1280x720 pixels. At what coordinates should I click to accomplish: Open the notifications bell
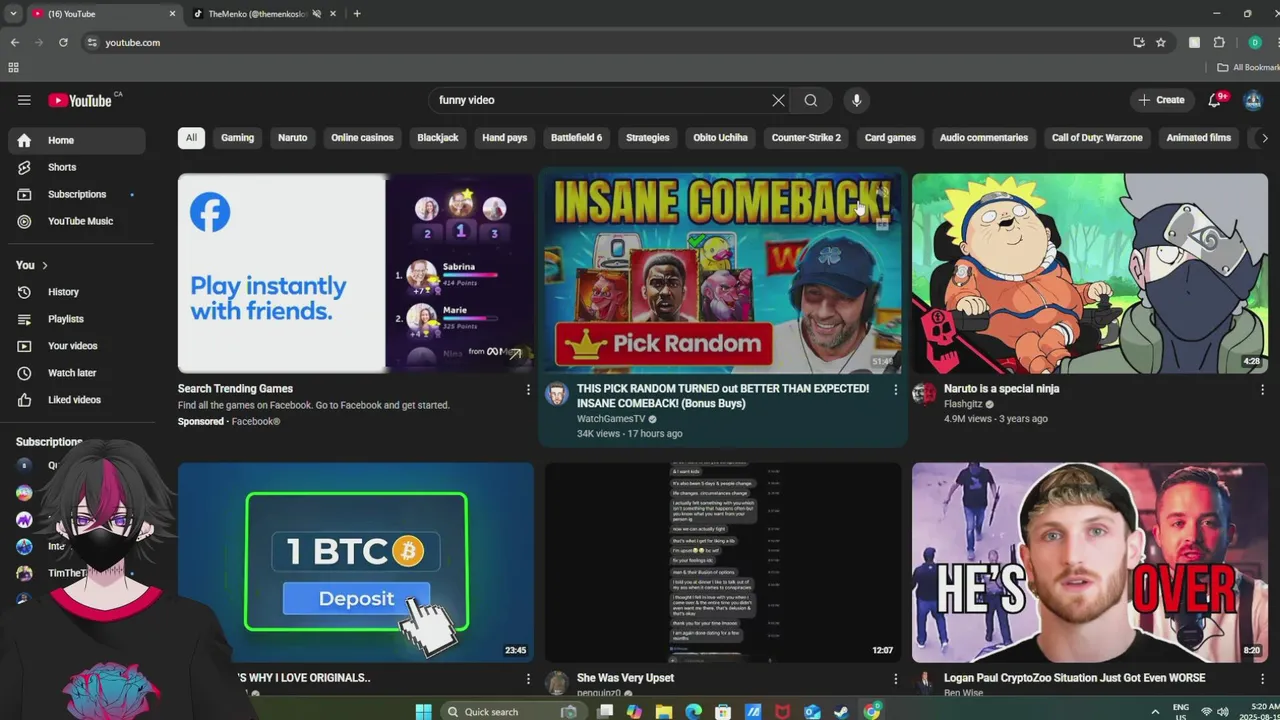(1214, 100)
